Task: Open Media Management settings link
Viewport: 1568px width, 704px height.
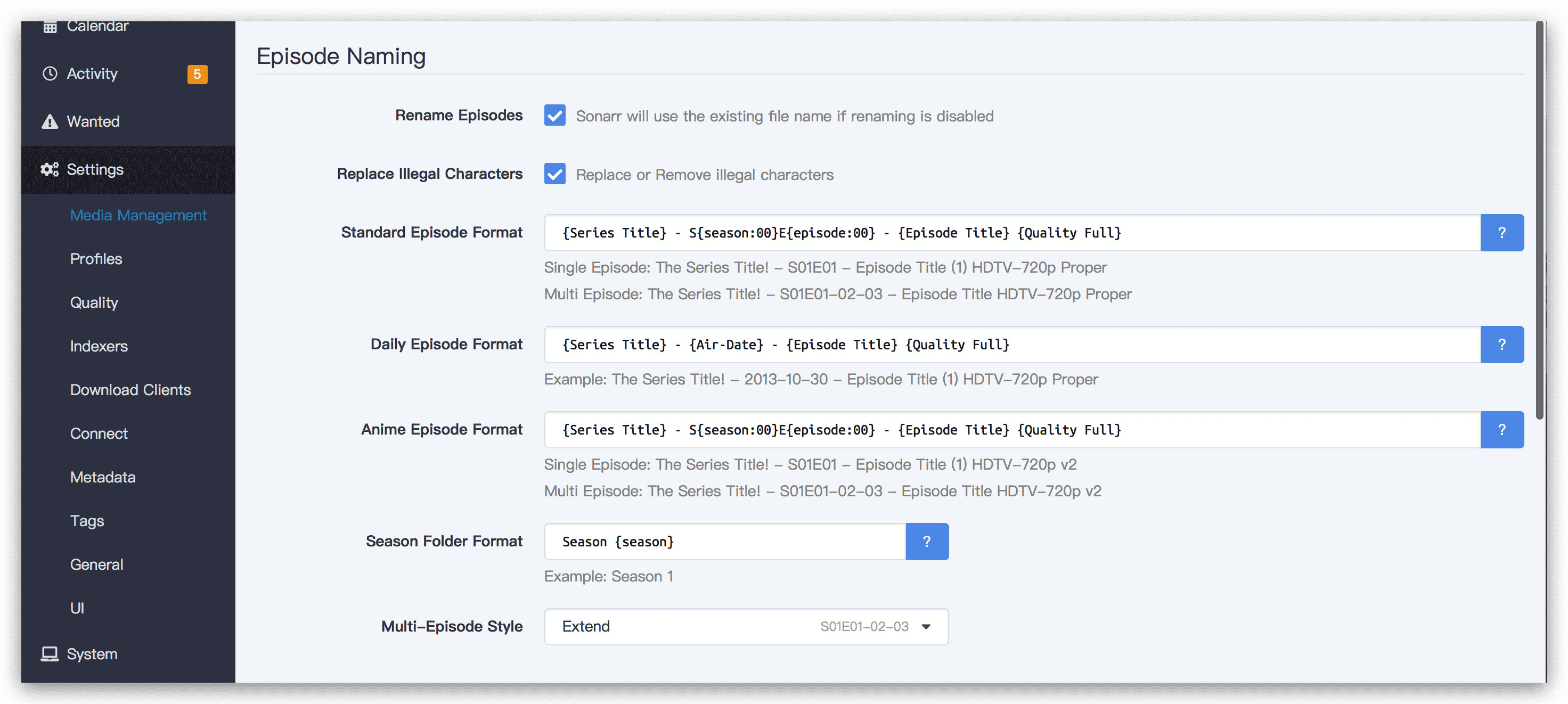Action: coord(138,215)
